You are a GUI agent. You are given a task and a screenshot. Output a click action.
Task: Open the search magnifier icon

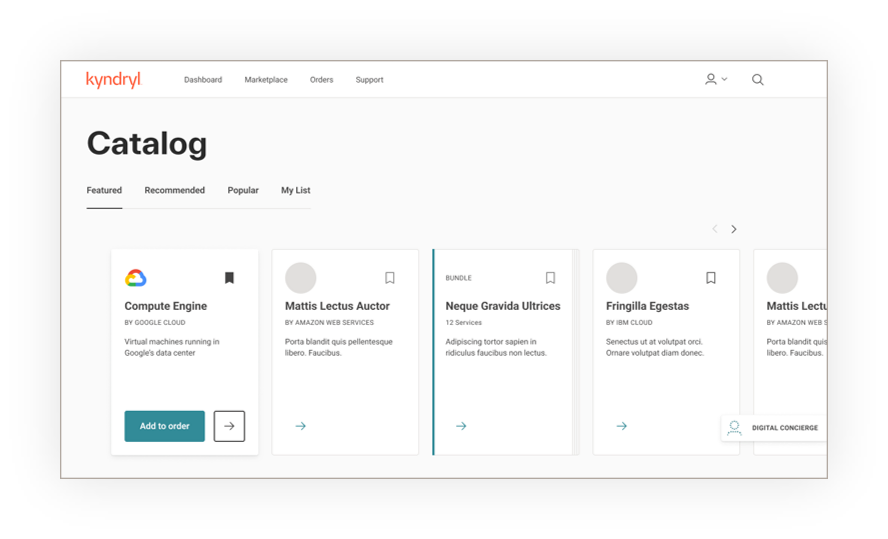click(757, 80)
